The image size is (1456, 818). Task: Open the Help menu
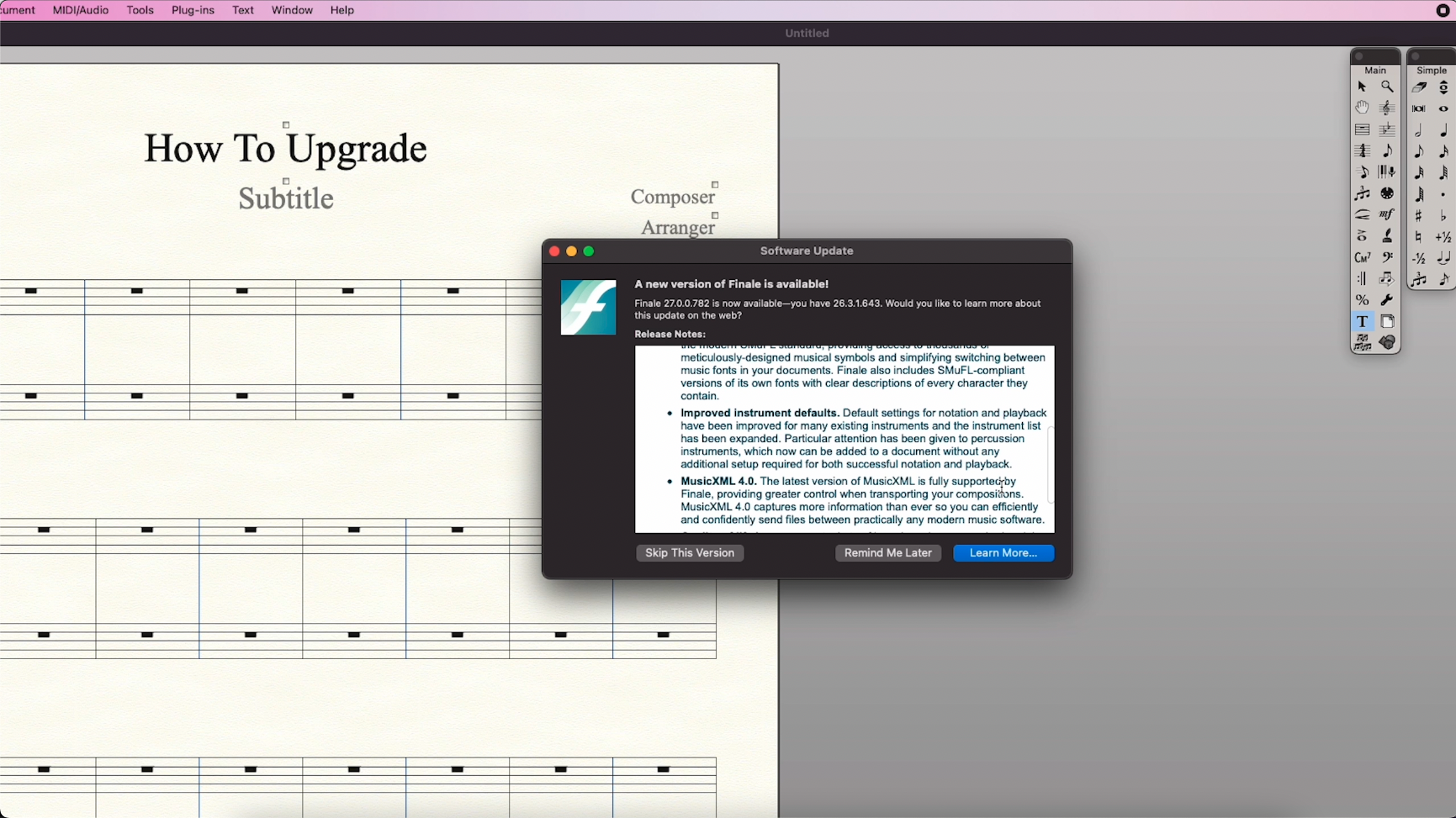coord(342,10)
